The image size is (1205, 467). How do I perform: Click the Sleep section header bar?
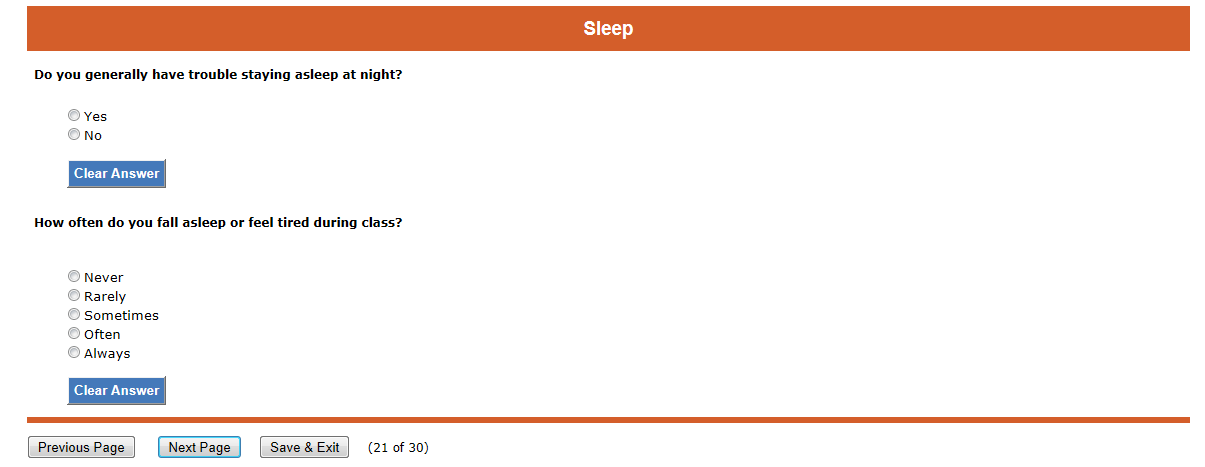[608, 29]
